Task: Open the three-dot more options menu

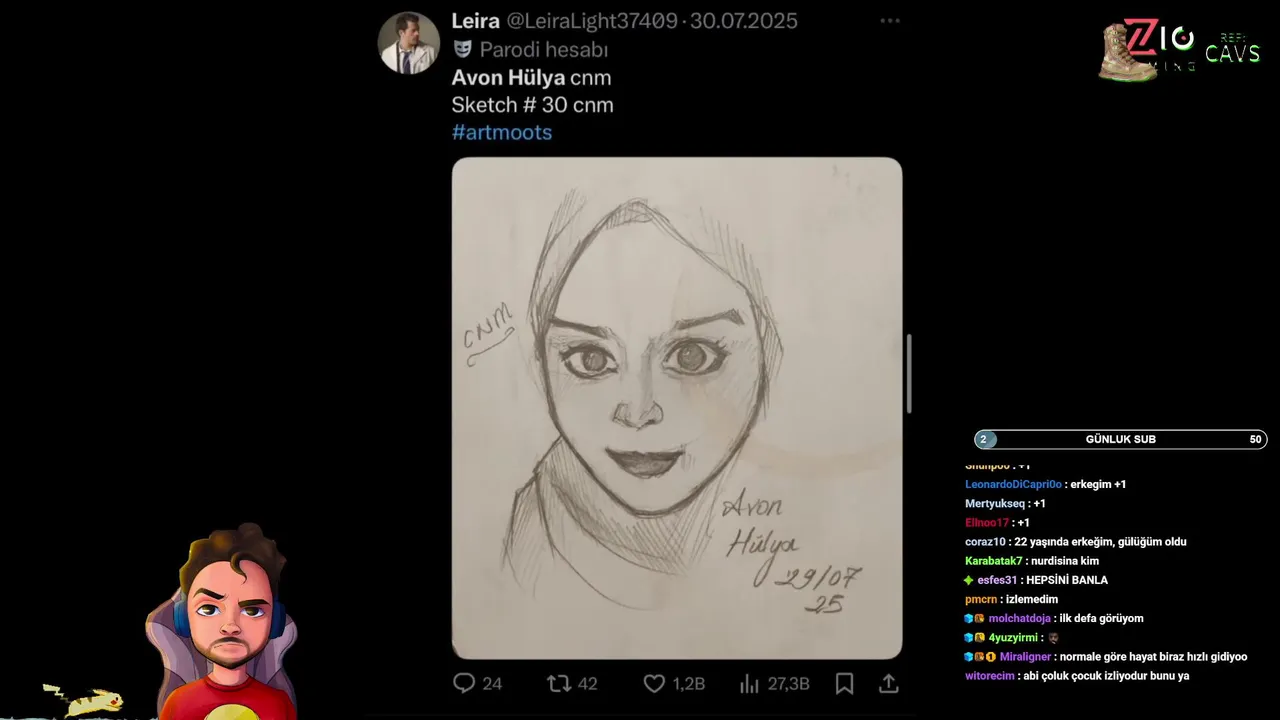Action: click(x=889, y=20)
